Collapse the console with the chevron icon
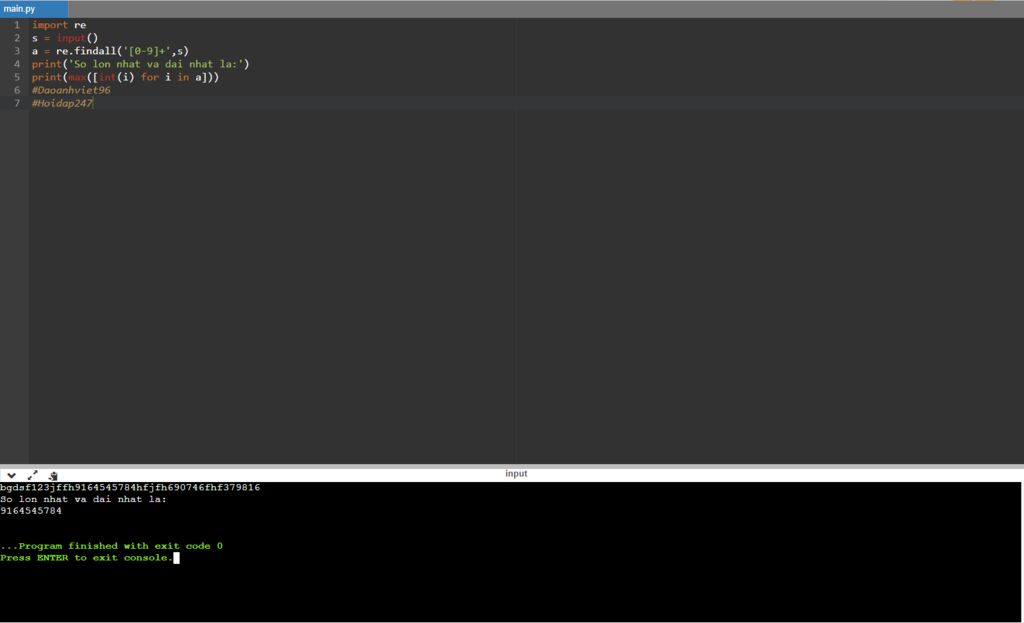The image size is (1024, 623). 11,475
